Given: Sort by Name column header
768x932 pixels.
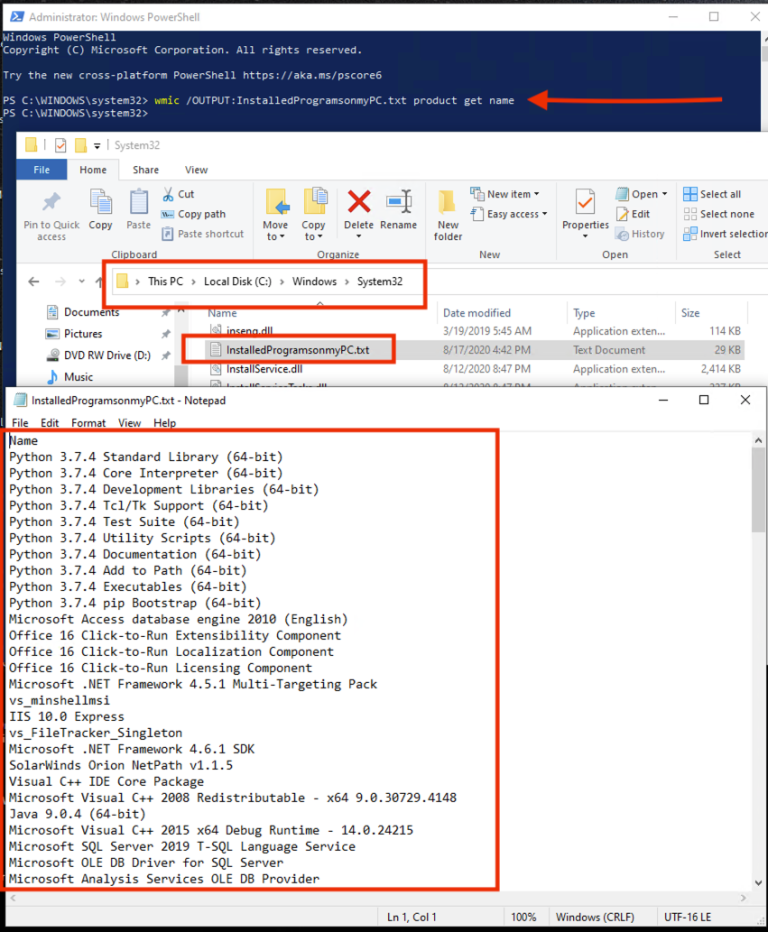Looking at the screenshot, I should [222, 313].
